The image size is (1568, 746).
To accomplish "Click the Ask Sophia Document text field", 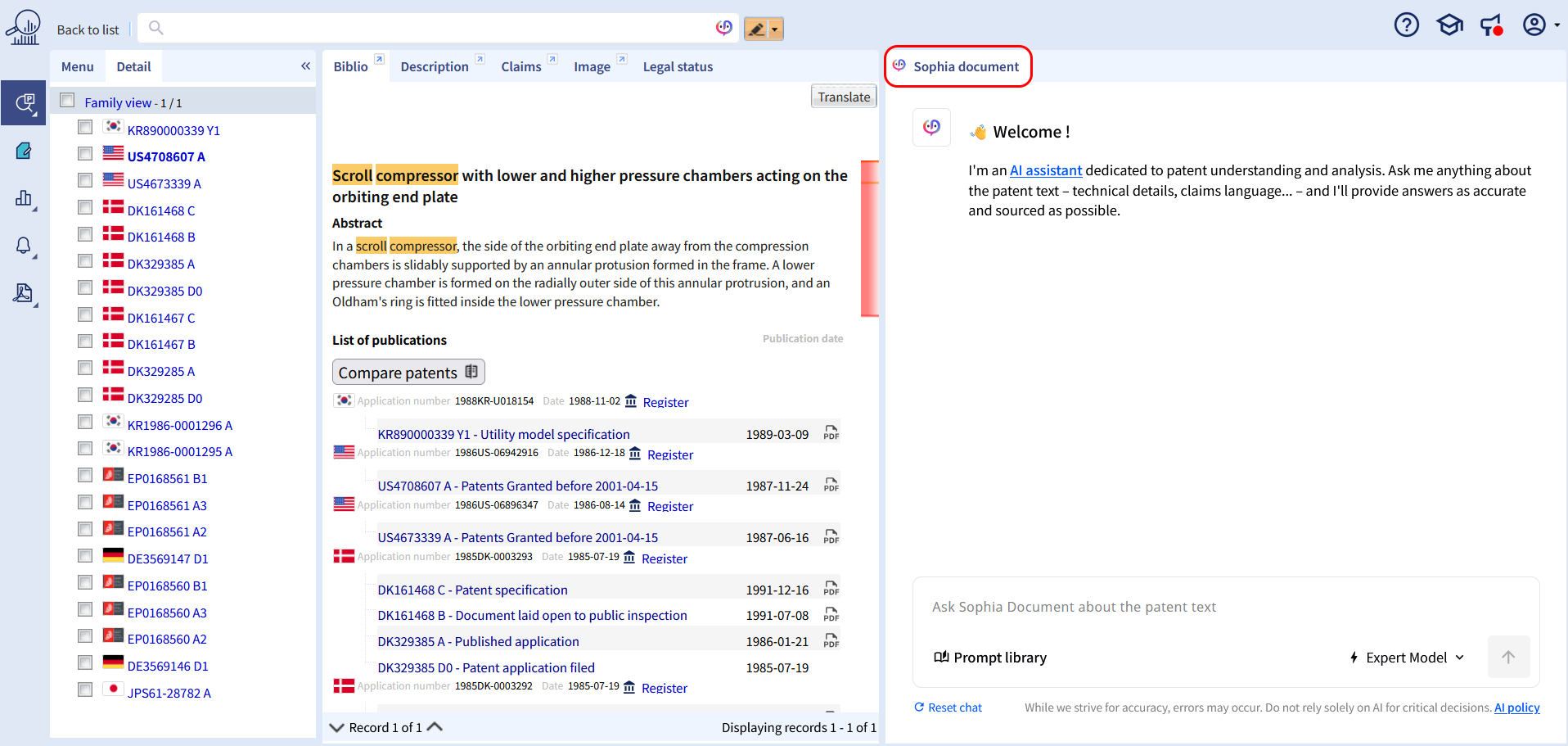I will coord(1226,607).
